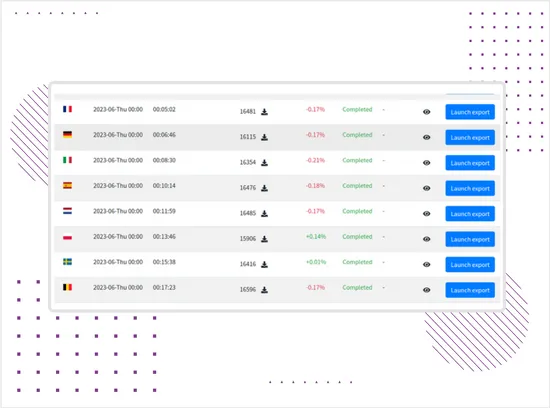Click the eye icon in Sweden row
Screen dimensions: 550x408
pyautogui.click(x=427, y=265)
